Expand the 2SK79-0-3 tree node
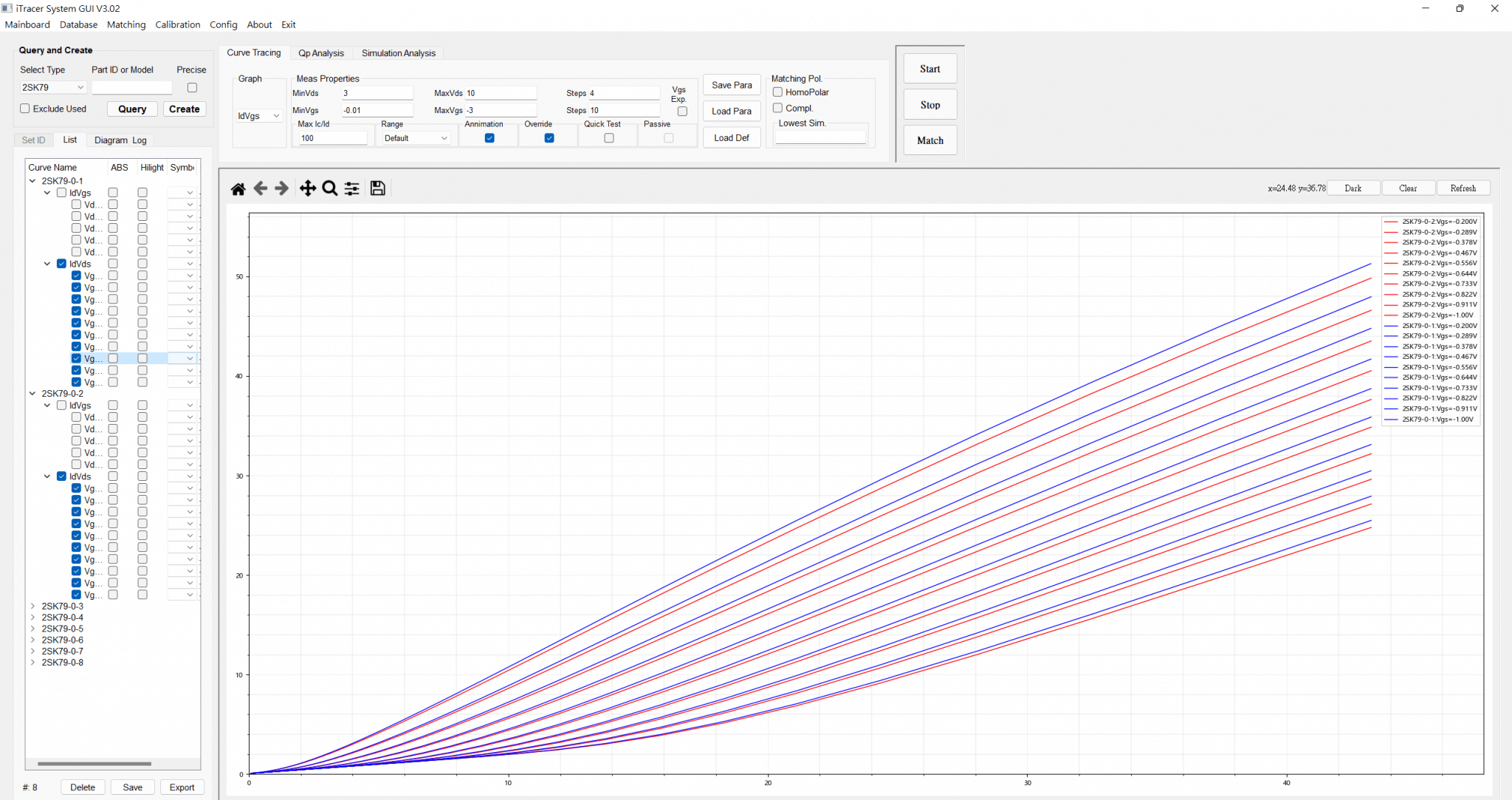The image size is (1512, 800). [x=32, y=606]
